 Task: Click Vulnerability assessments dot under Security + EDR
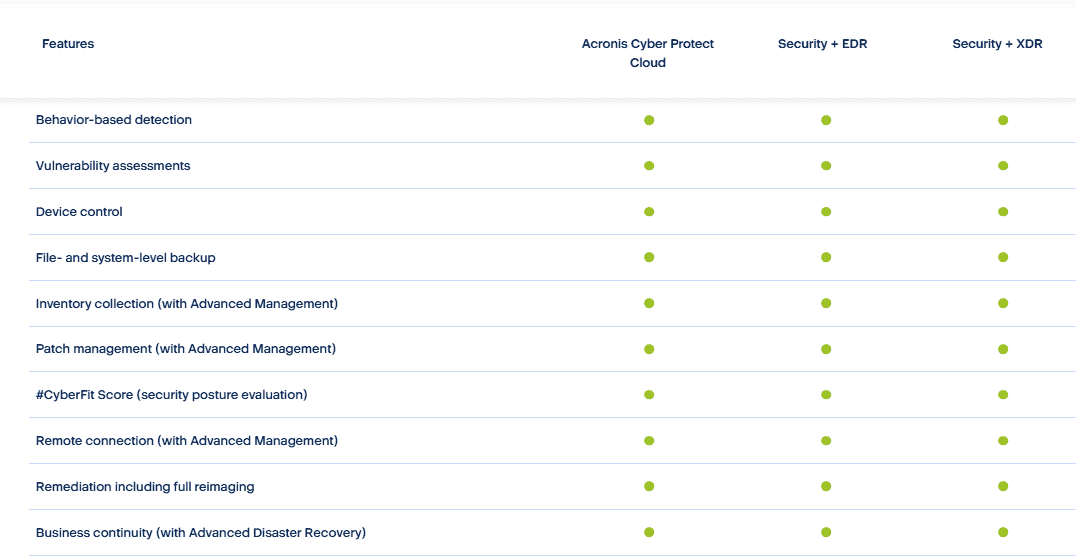[x=826, y=165]
